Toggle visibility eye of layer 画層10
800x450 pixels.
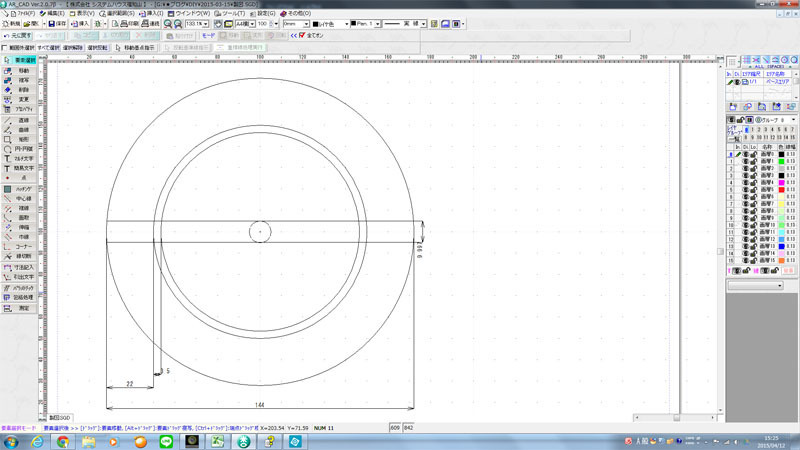(x=745, y=225)
